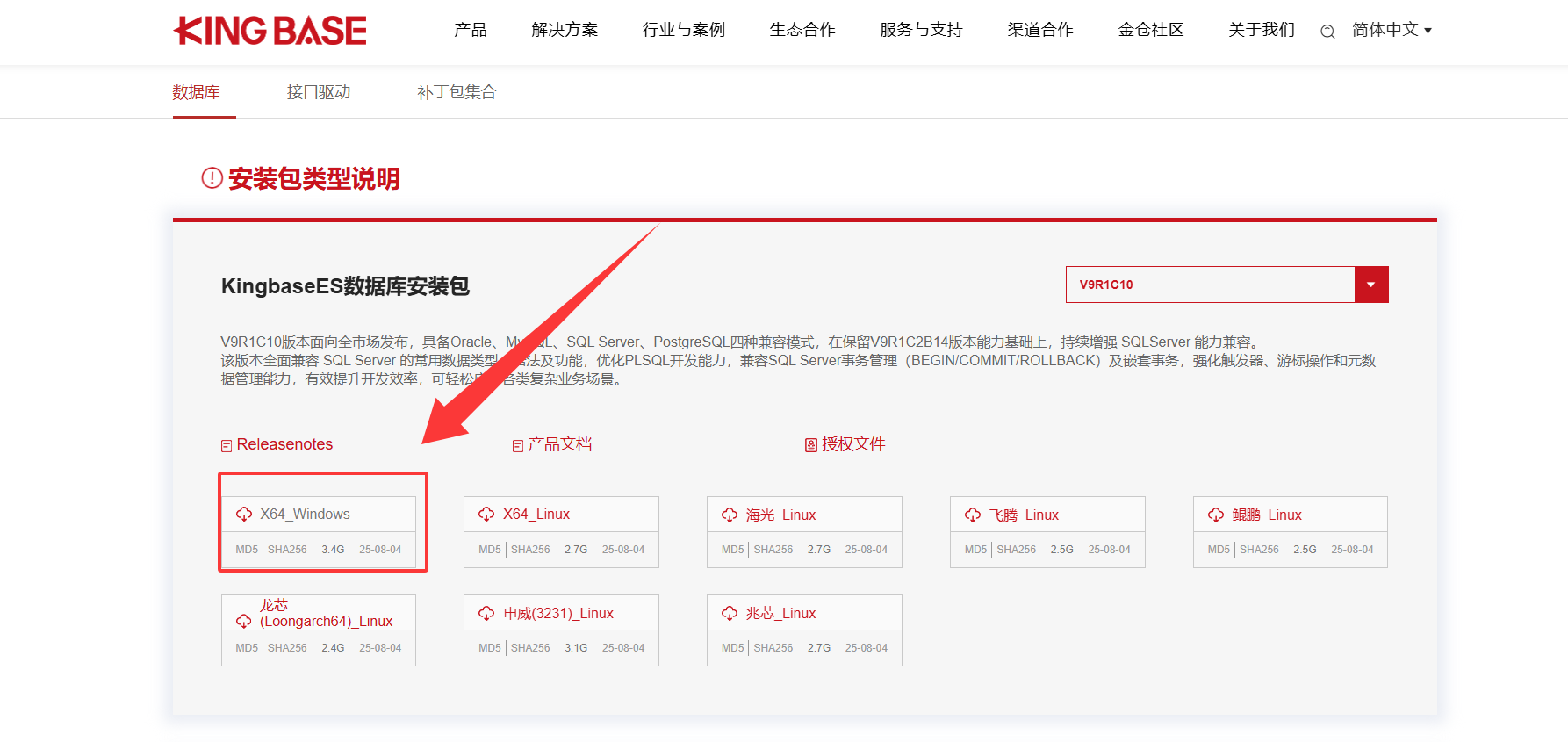Open the 产品 menu

click(x=471, y=30)
